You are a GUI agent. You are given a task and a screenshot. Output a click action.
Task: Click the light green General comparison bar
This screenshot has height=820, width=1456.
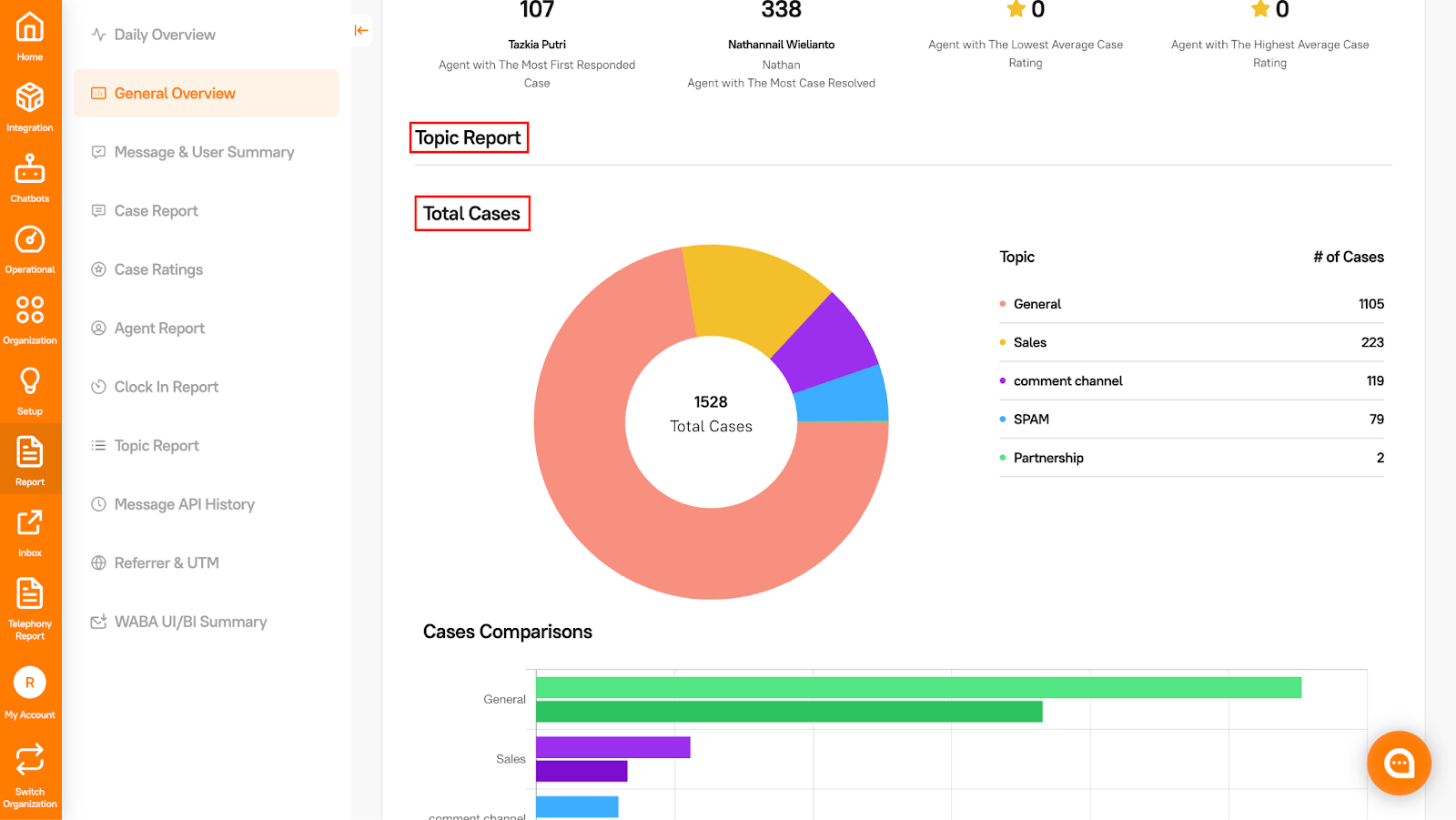coord(918,687)
